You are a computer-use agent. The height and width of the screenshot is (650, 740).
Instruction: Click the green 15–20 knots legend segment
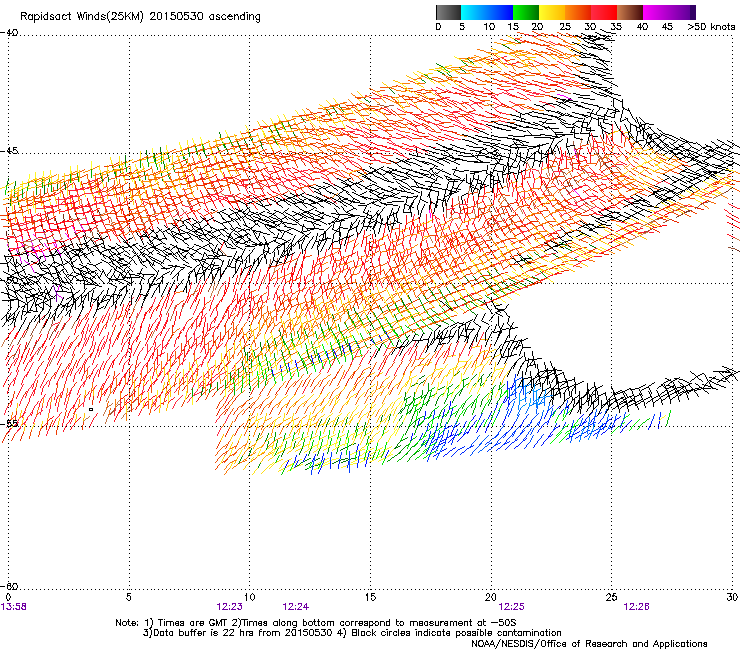coord(526,12)
